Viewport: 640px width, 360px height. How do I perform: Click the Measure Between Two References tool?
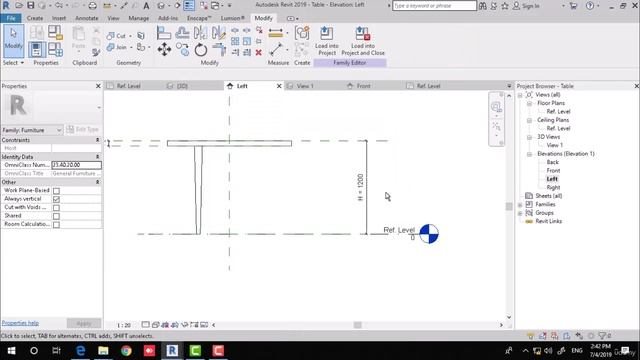[x=276, y=50]
